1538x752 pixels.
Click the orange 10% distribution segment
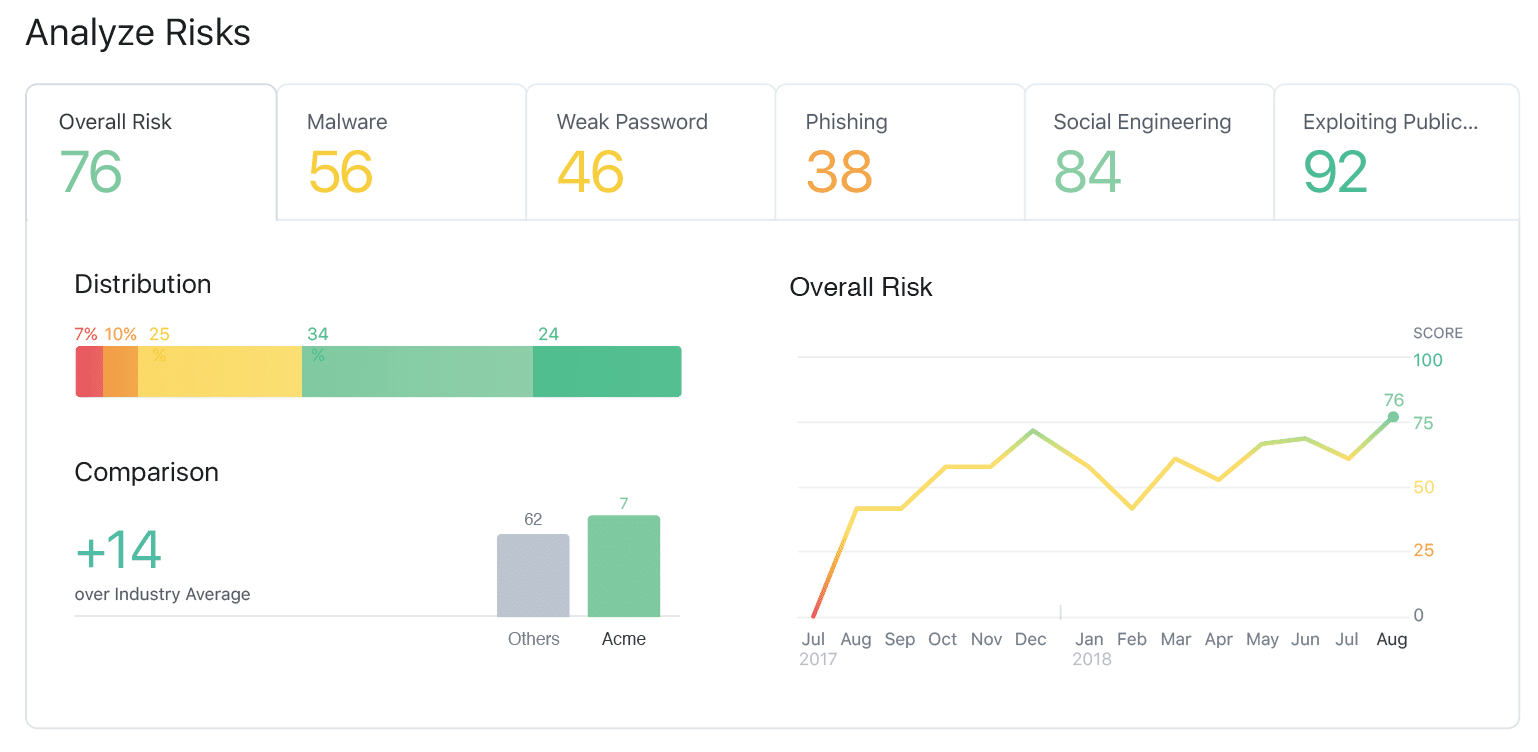point(120,372)
